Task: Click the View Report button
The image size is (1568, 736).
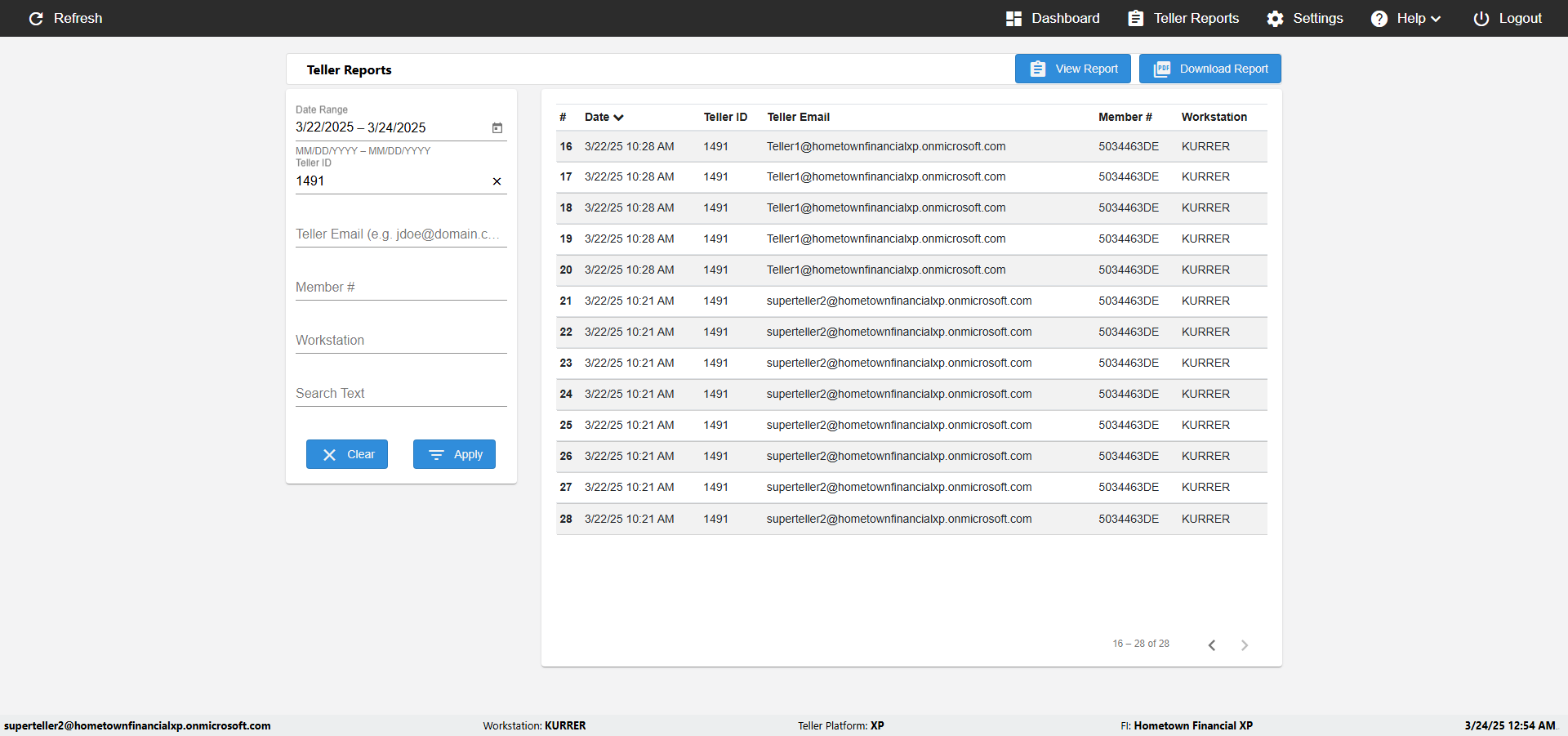Action: coord(1073,69)
